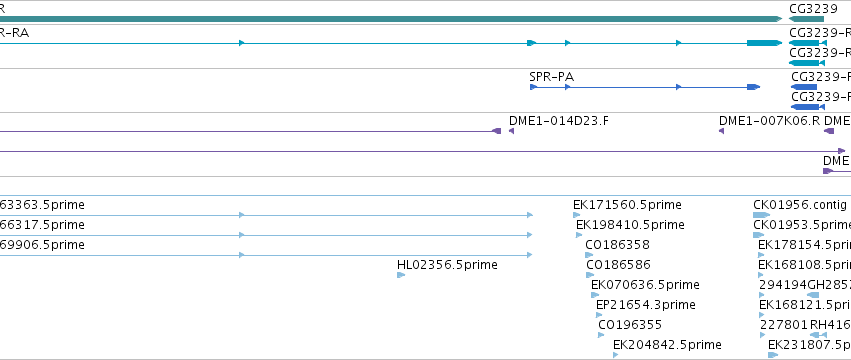
Task: Select the EP21654.3prime feature arrow
Action: tap(599, 315)
